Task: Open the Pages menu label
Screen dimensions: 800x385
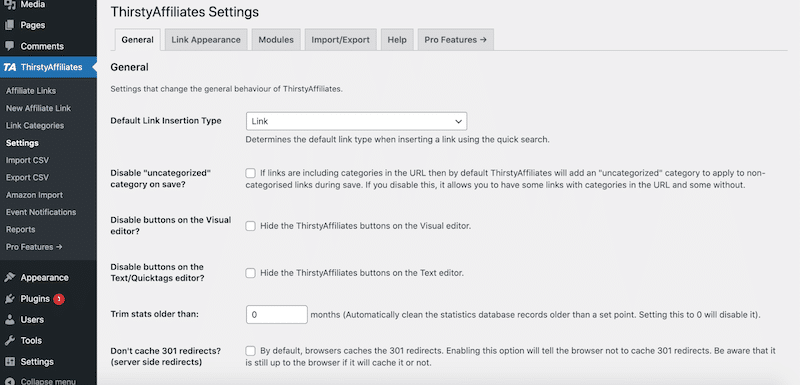Action: 33,25
